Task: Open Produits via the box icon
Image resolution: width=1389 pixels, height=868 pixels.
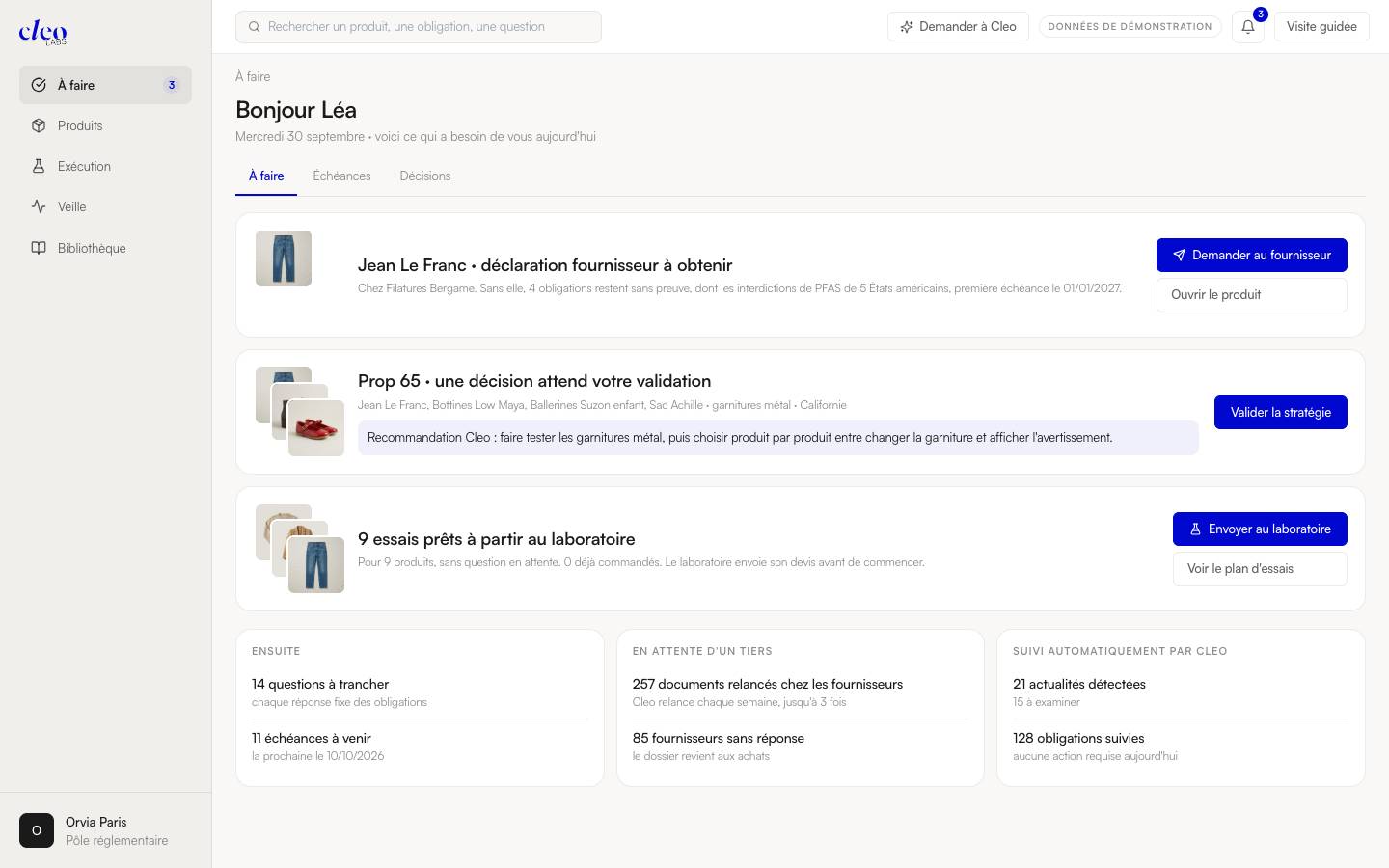Action: 39,125
